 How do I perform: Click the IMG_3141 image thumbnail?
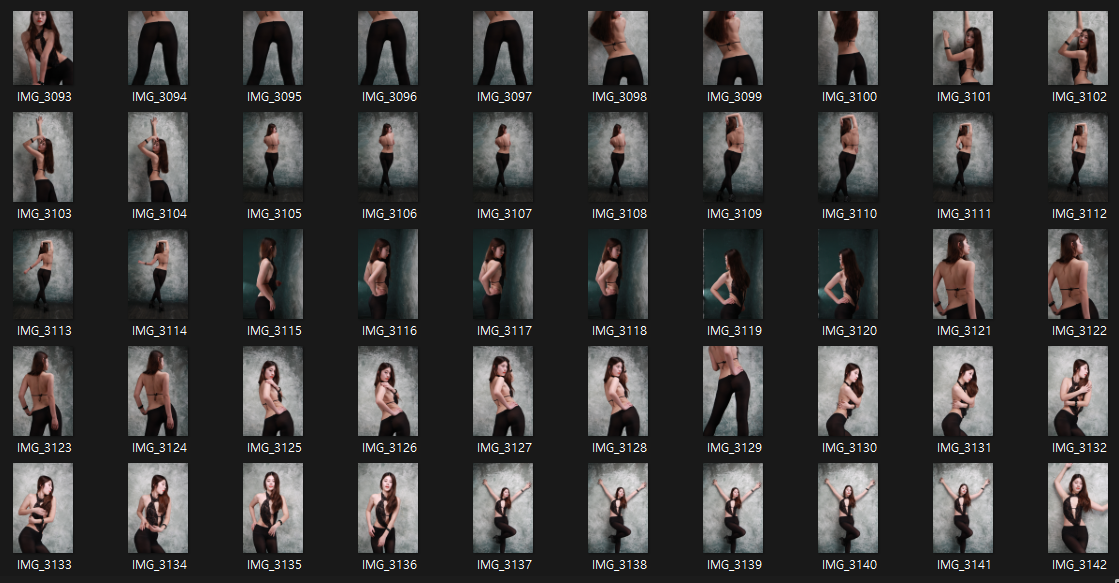coord(963,508)
